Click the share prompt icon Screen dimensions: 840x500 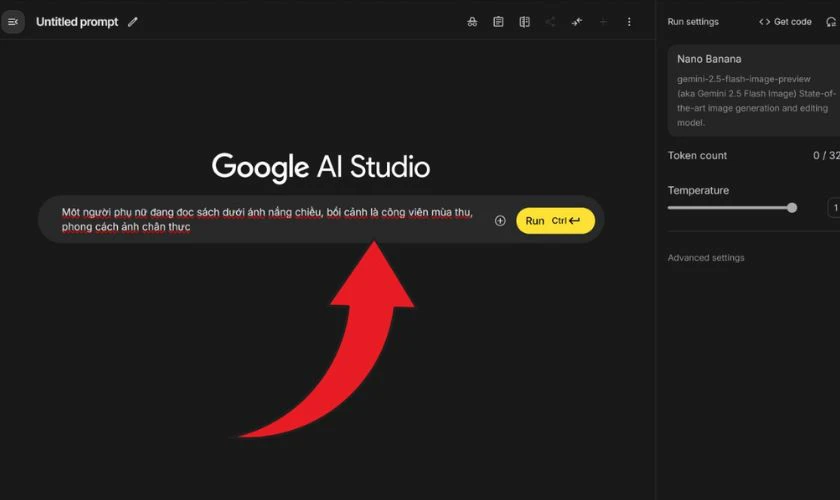tap(550, 22)
